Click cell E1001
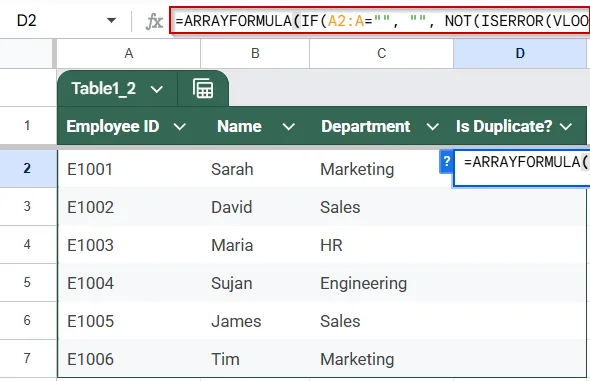This screenshot has height=381, width=590. [x=129, y=169]
